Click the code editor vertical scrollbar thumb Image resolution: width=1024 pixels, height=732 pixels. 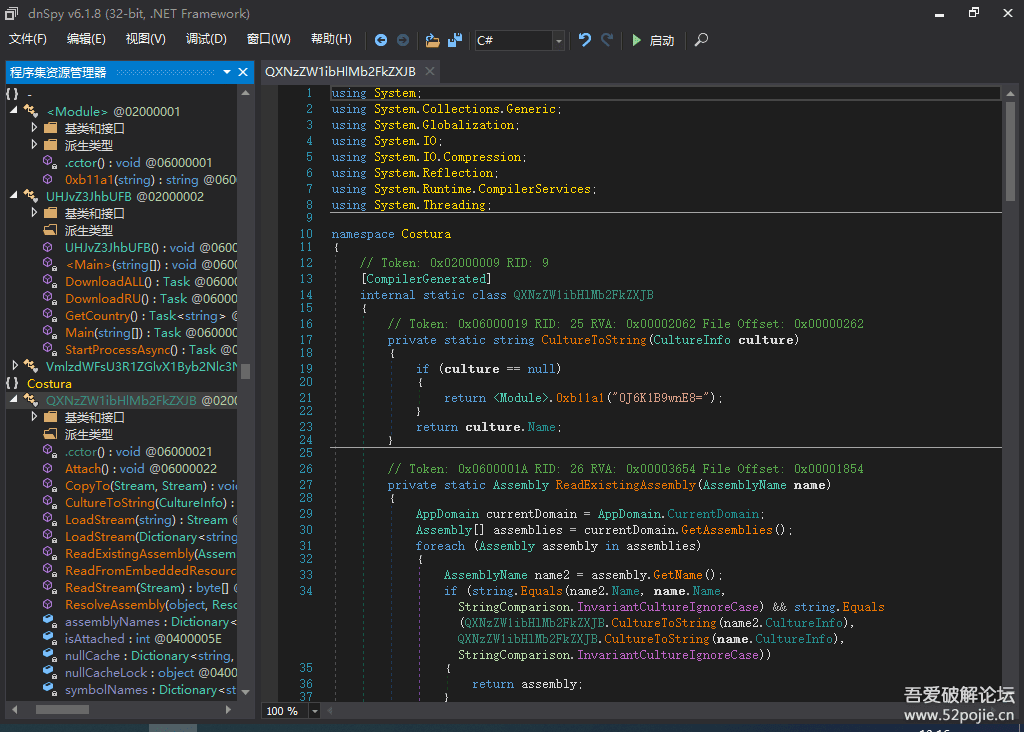1011,150
